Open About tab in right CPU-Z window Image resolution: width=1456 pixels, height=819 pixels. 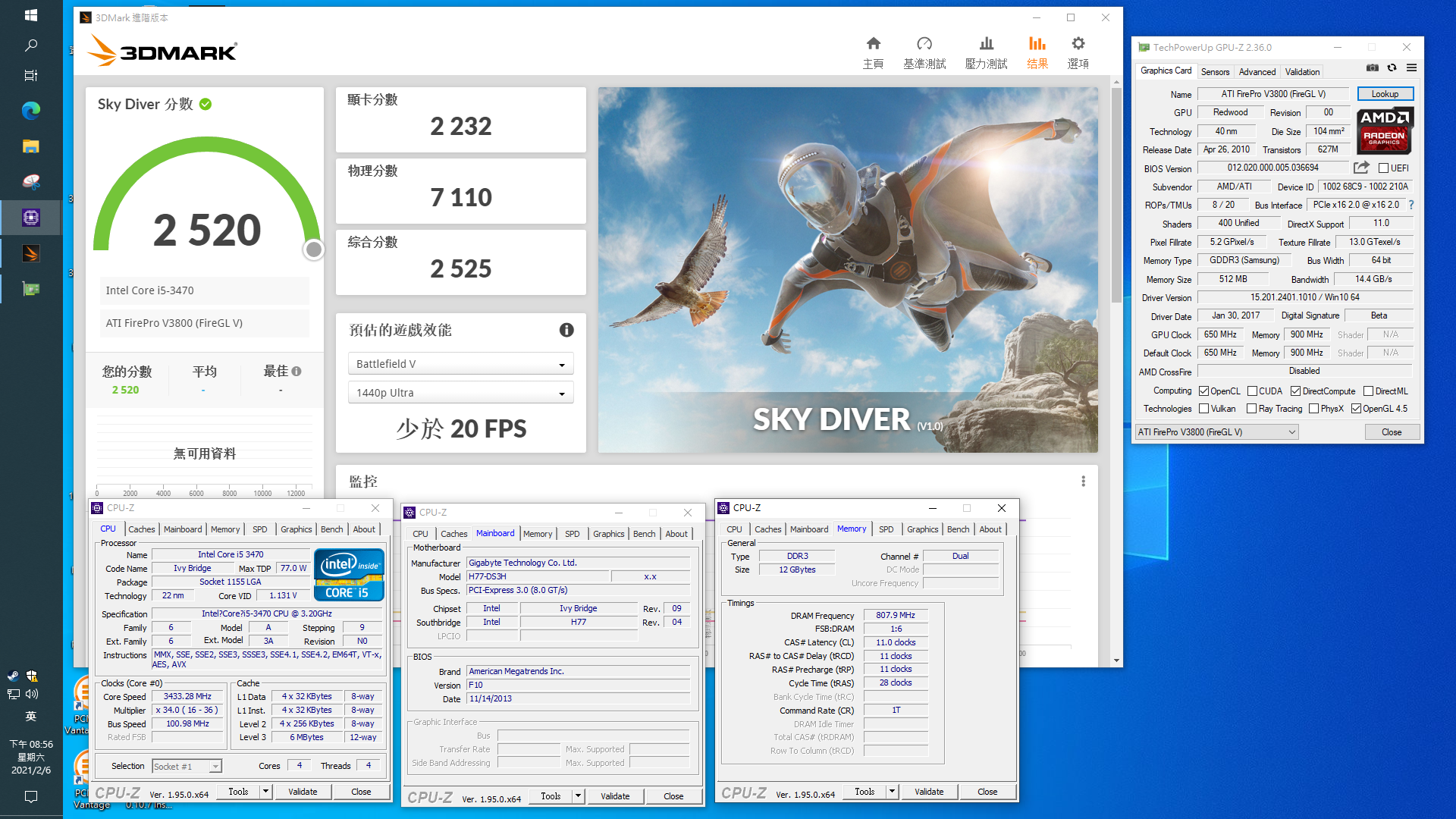pos(990,529)
